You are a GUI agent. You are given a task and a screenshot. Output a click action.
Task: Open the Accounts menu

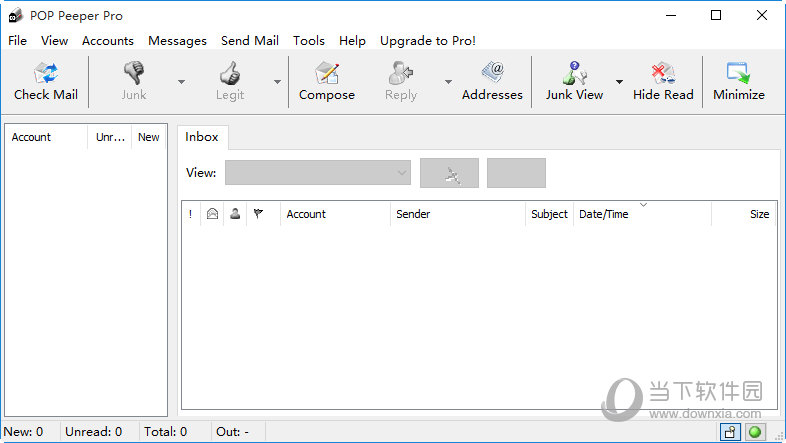coord(108,41)
